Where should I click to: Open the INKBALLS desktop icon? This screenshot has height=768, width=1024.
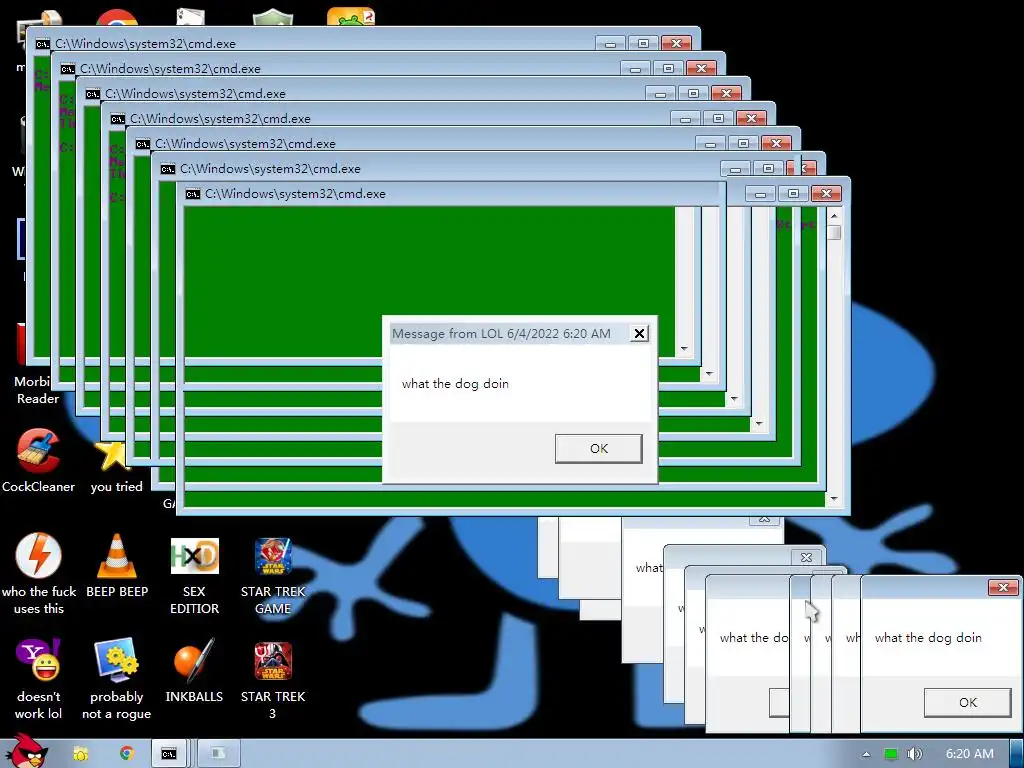click(194, 671)
